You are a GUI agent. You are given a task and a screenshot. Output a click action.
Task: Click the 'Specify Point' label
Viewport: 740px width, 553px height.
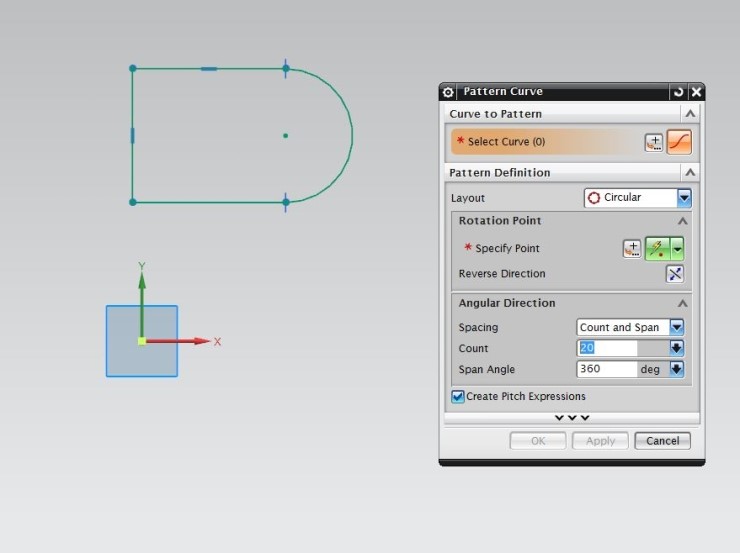point(507,248)
